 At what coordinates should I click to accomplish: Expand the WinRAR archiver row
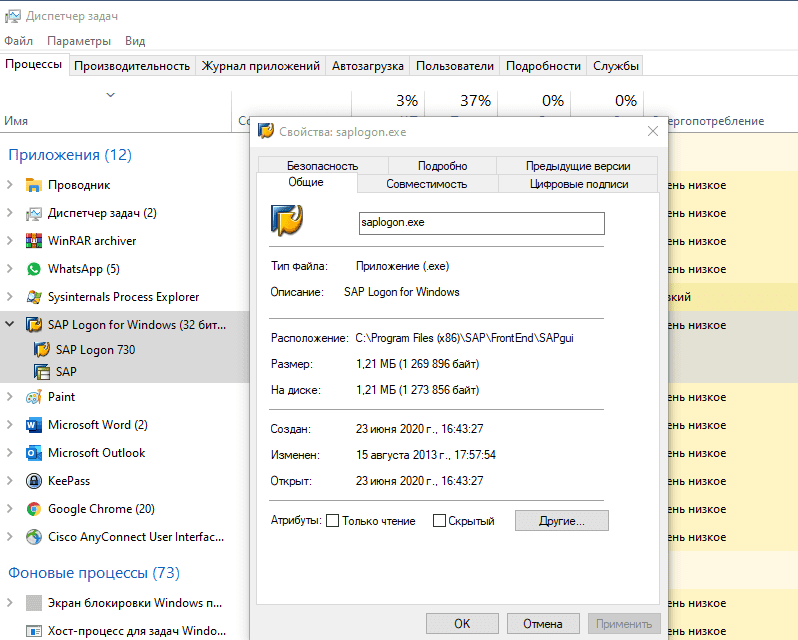(10, 241)
